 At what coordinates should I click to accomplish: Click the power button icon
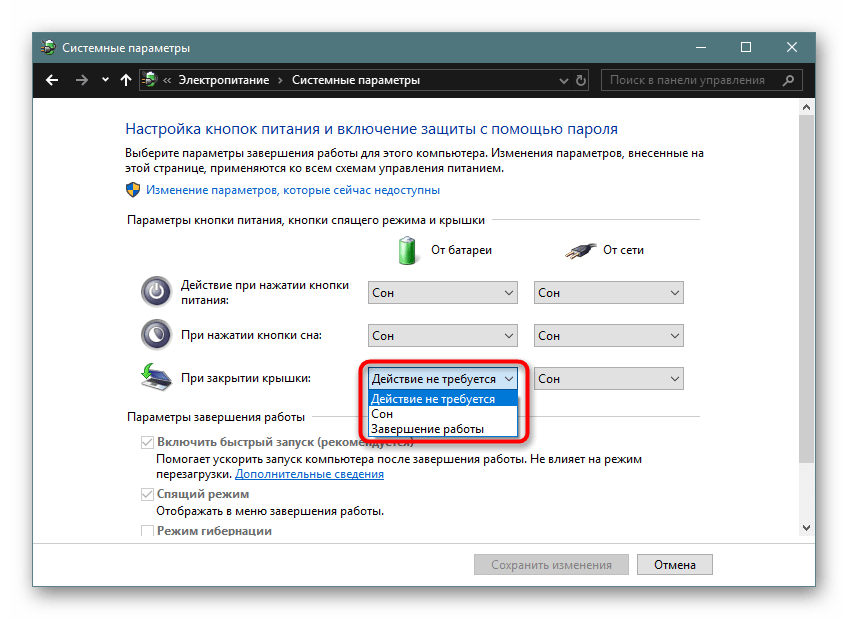click(155, 292)
